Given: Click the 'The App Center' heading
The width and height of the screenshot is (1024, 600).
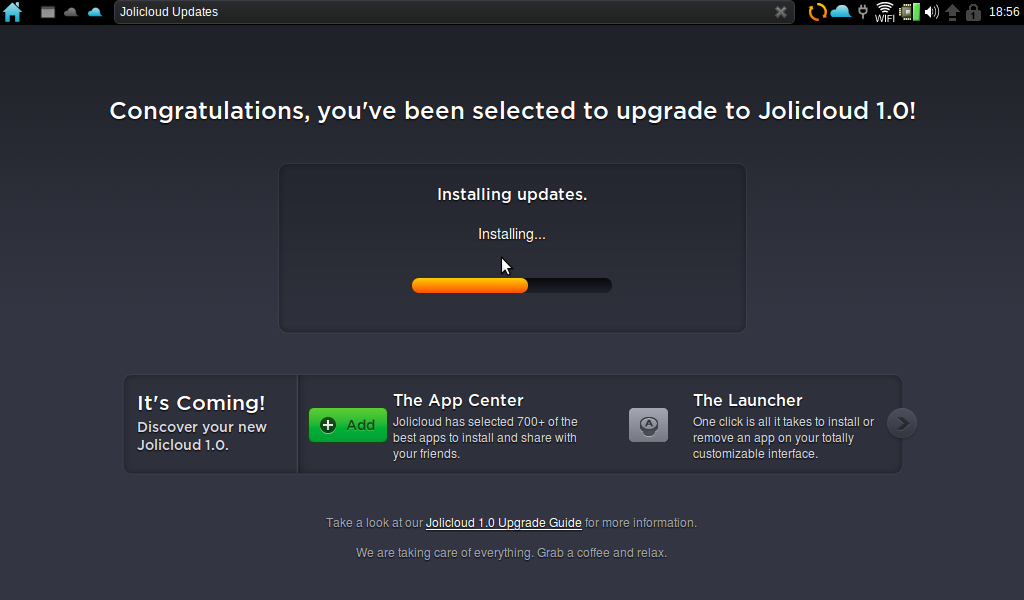Looking at the screenshot, I should (458, 400).
